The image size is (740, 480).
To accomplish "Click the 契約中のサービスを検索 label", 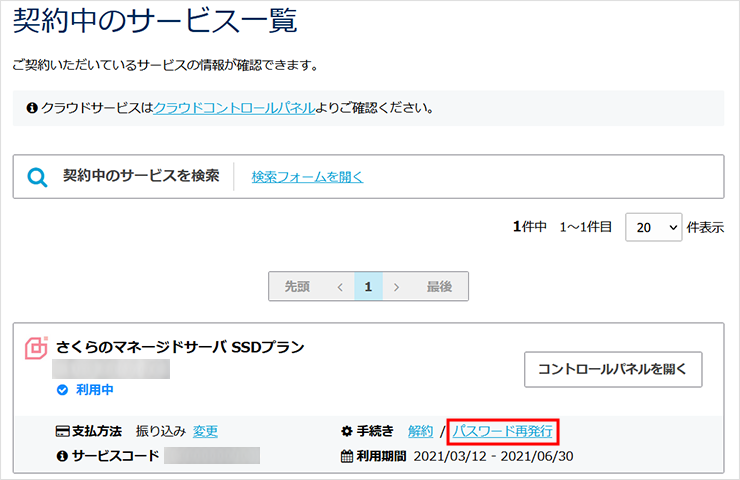I will 141,176.
